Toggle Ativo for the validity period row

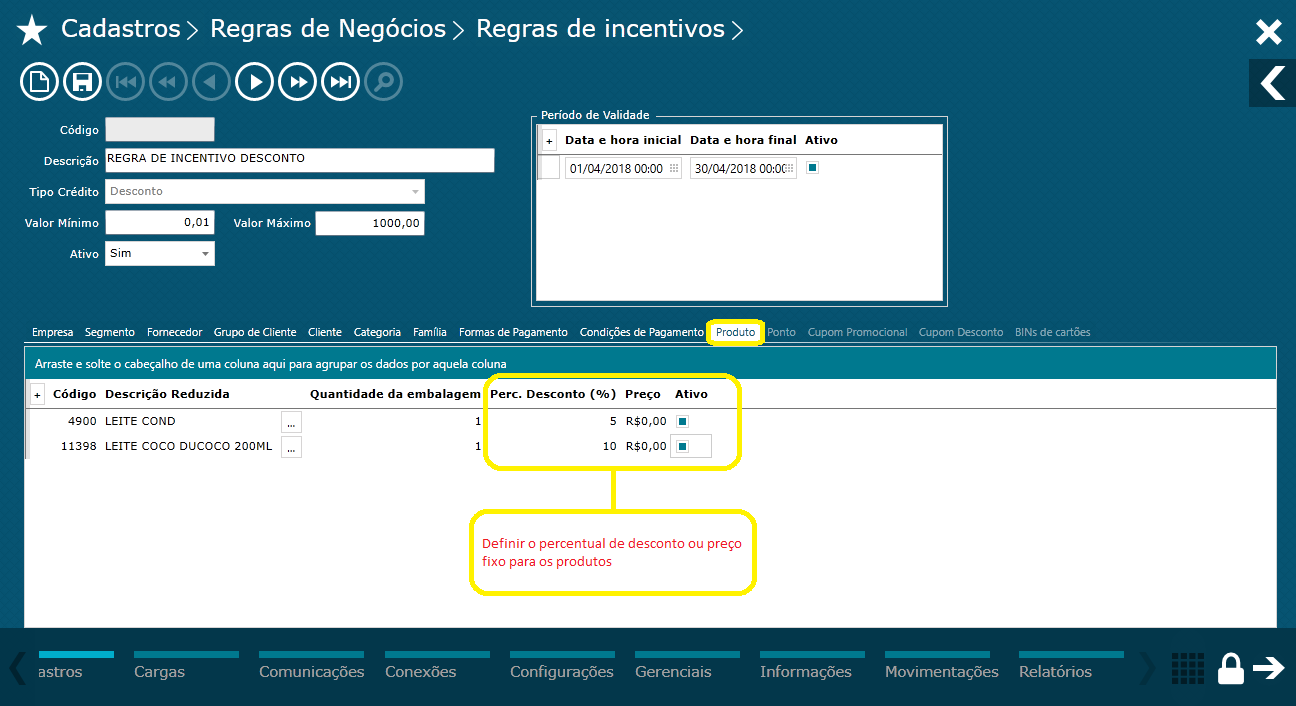pyautogui.click(x=811, y=167)
